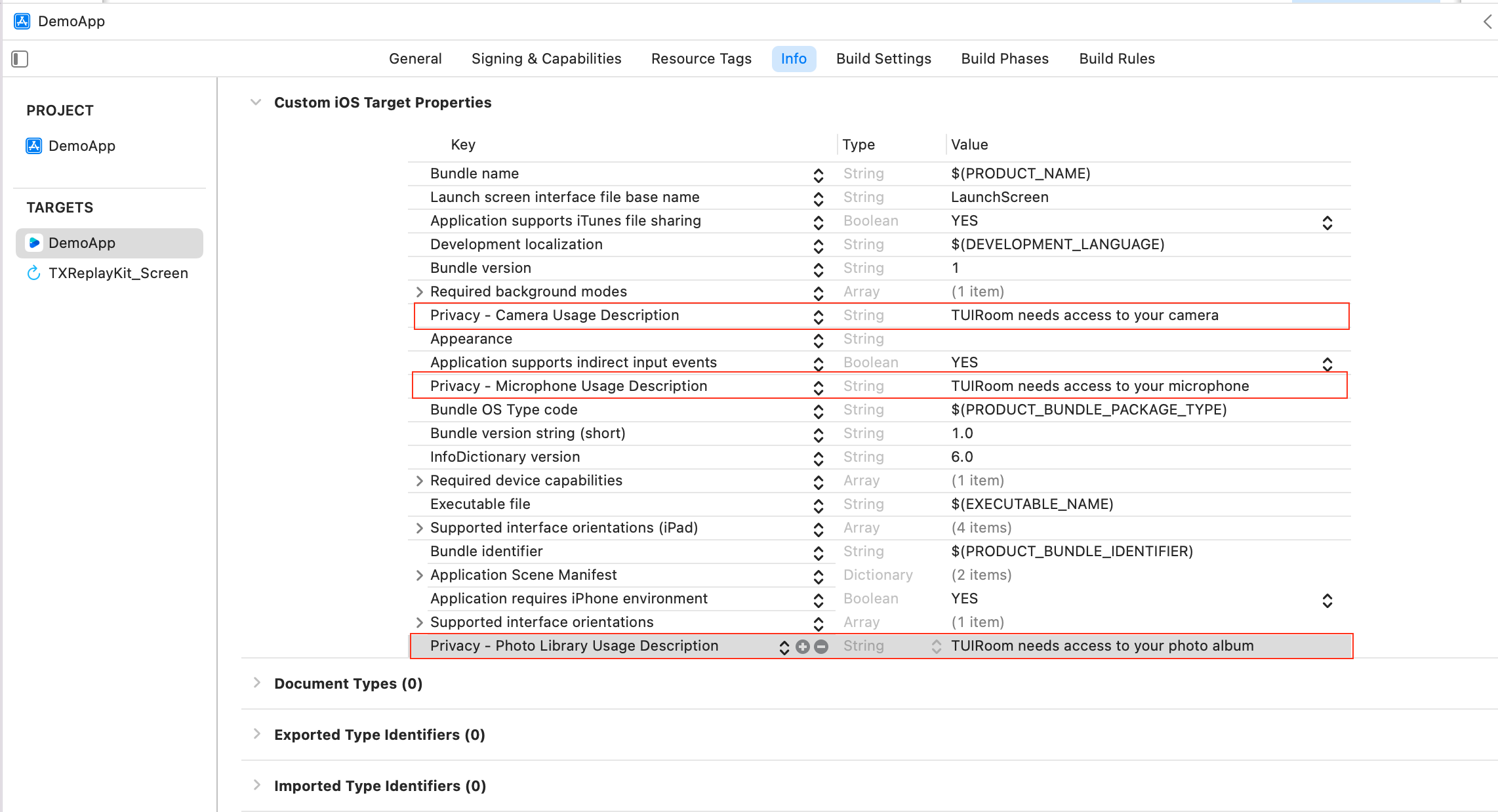Screen dimensions: 1498x812
Task: Select DemoApp target in TARGETS list
Action: coord(82,243)
